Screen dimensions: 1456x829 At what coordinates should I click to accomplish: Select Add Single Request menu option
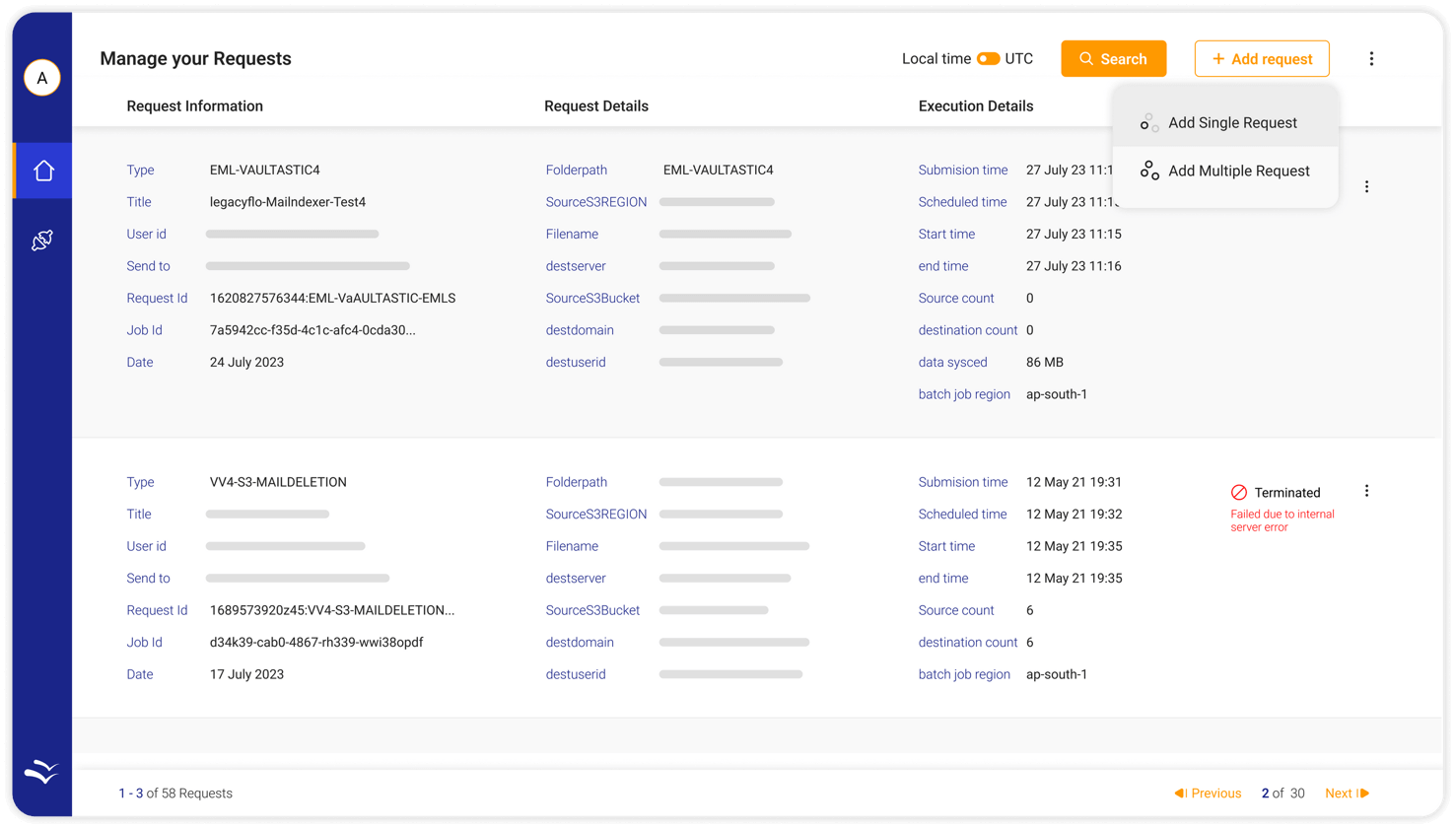pos(1232,123)
